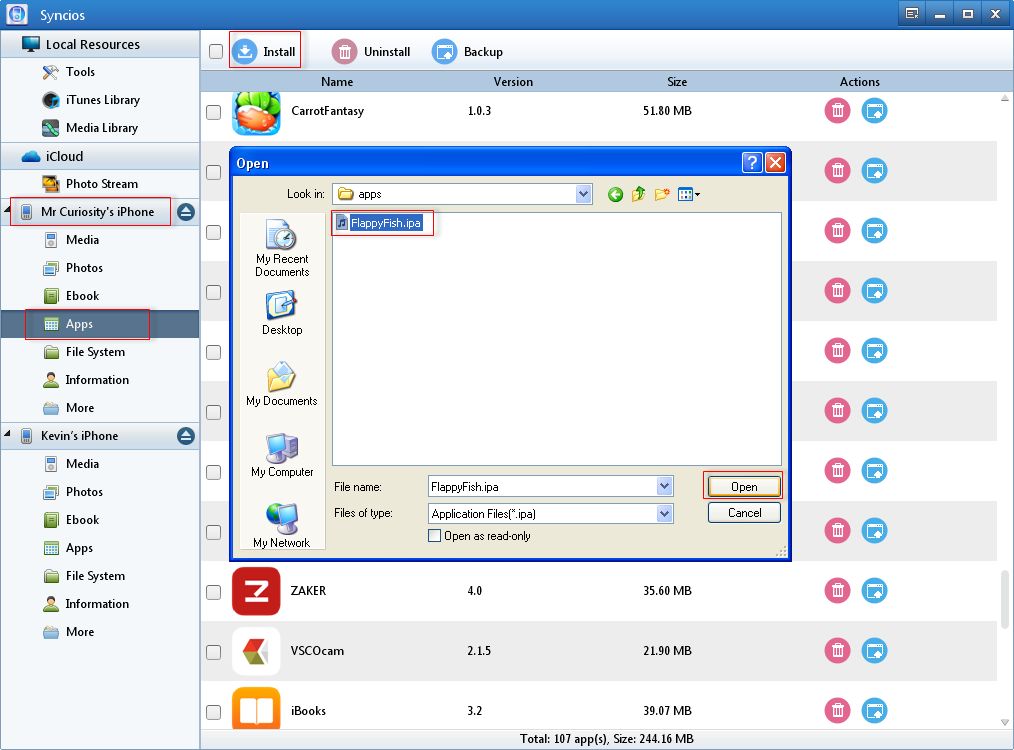This screenshot has width=1014, height=750.
Task: Uninstall VSCOcam using its trash icon
Action: tap(837, 650)
